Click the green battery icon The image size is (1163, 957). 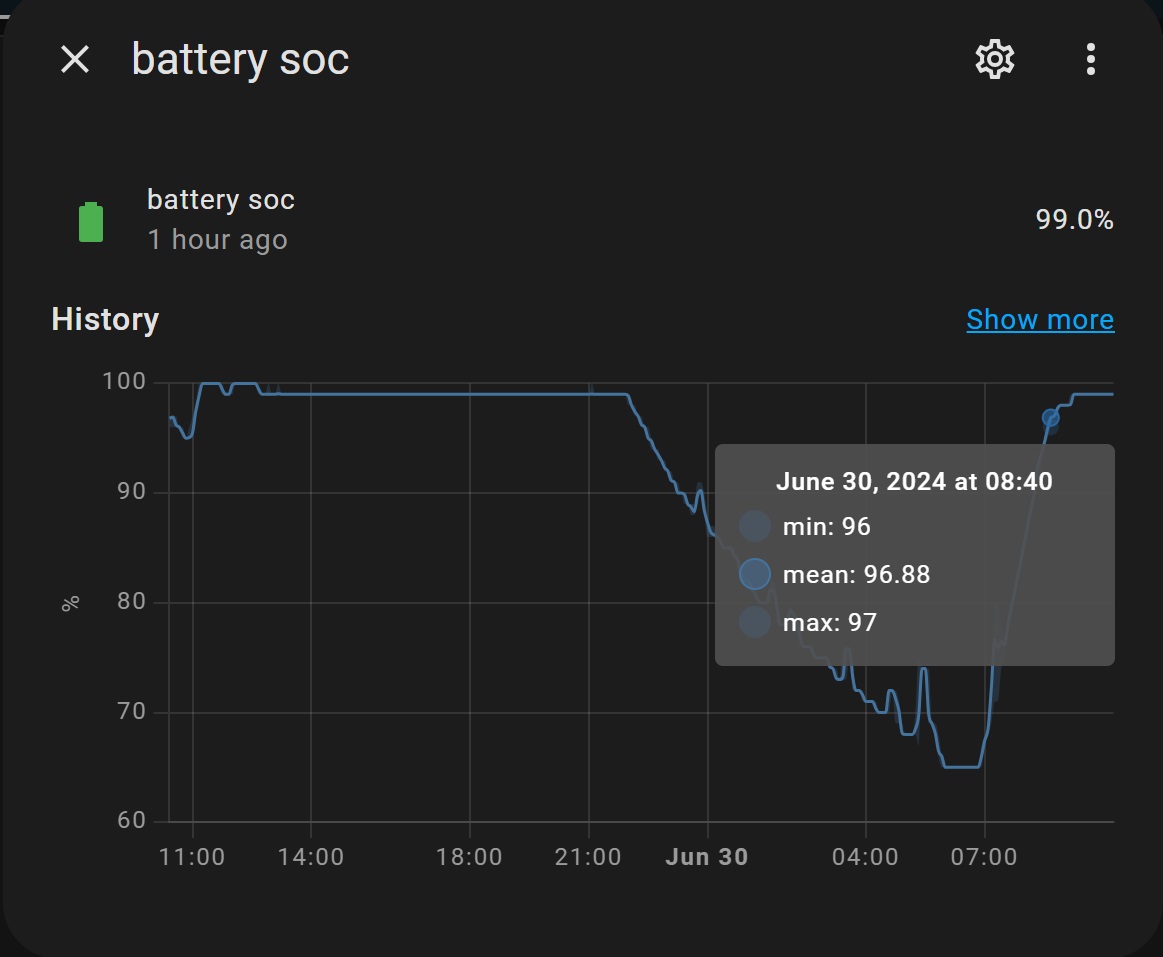click(91, 222)
